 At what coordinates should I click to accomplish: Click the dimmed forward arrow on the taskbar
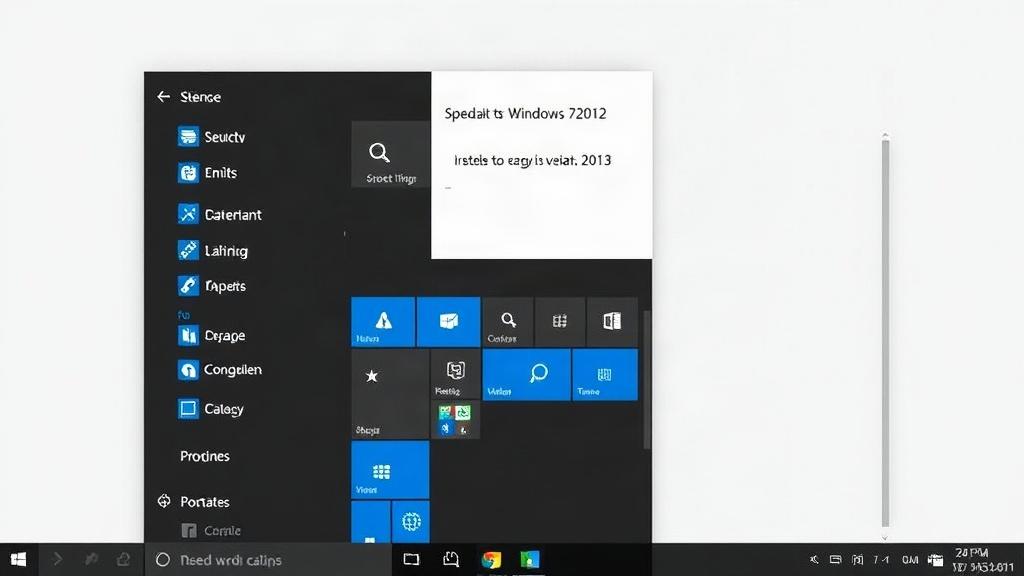pos(57,559)
